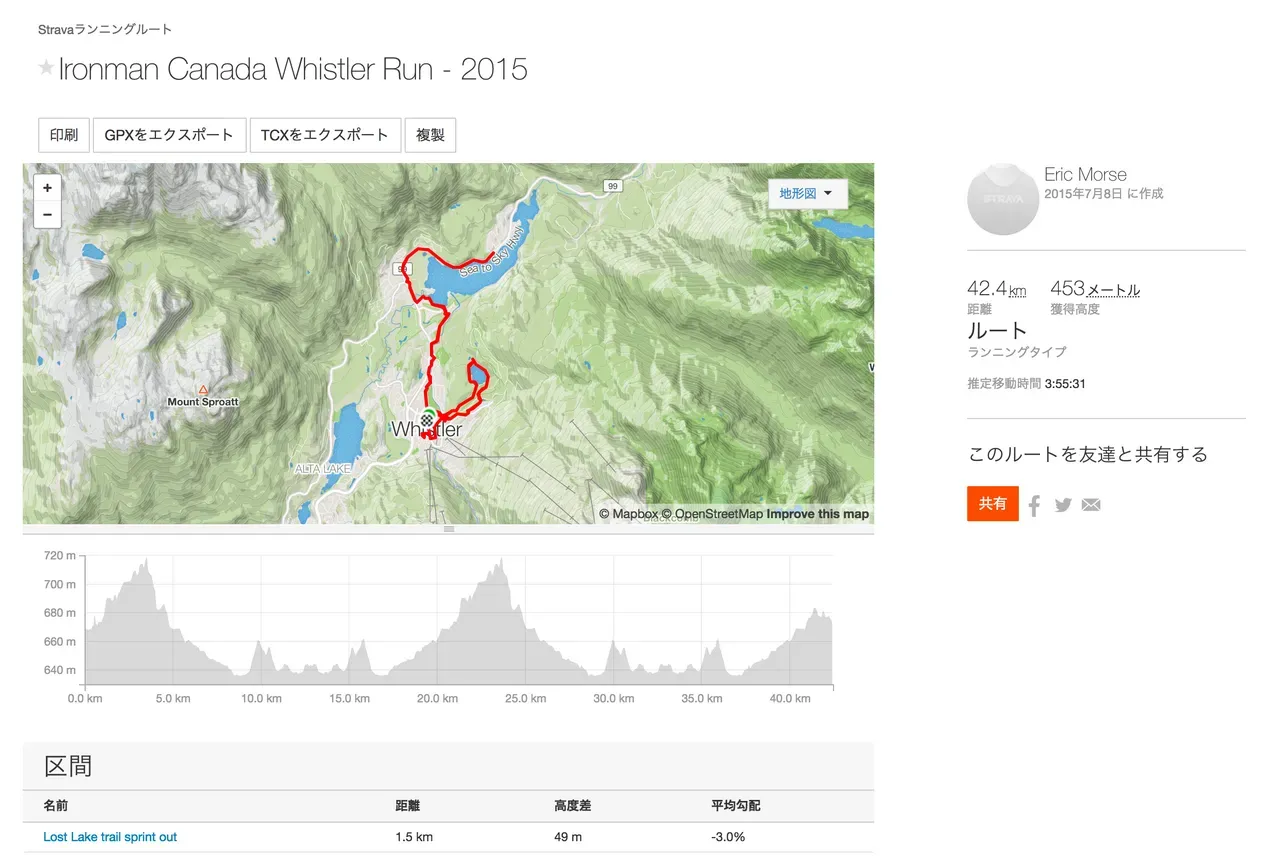The width and height of the screenshot is (1280, 867).
Task: Open the 区間 segments section
Action: pos(71,765)
